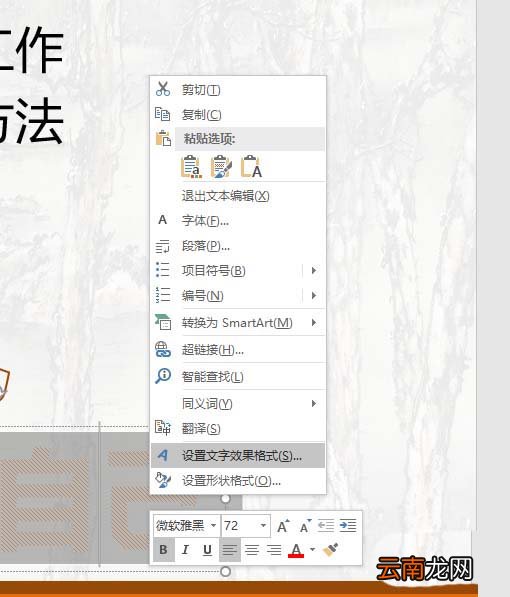Click the text effects A icon

(x=163, y=455)
